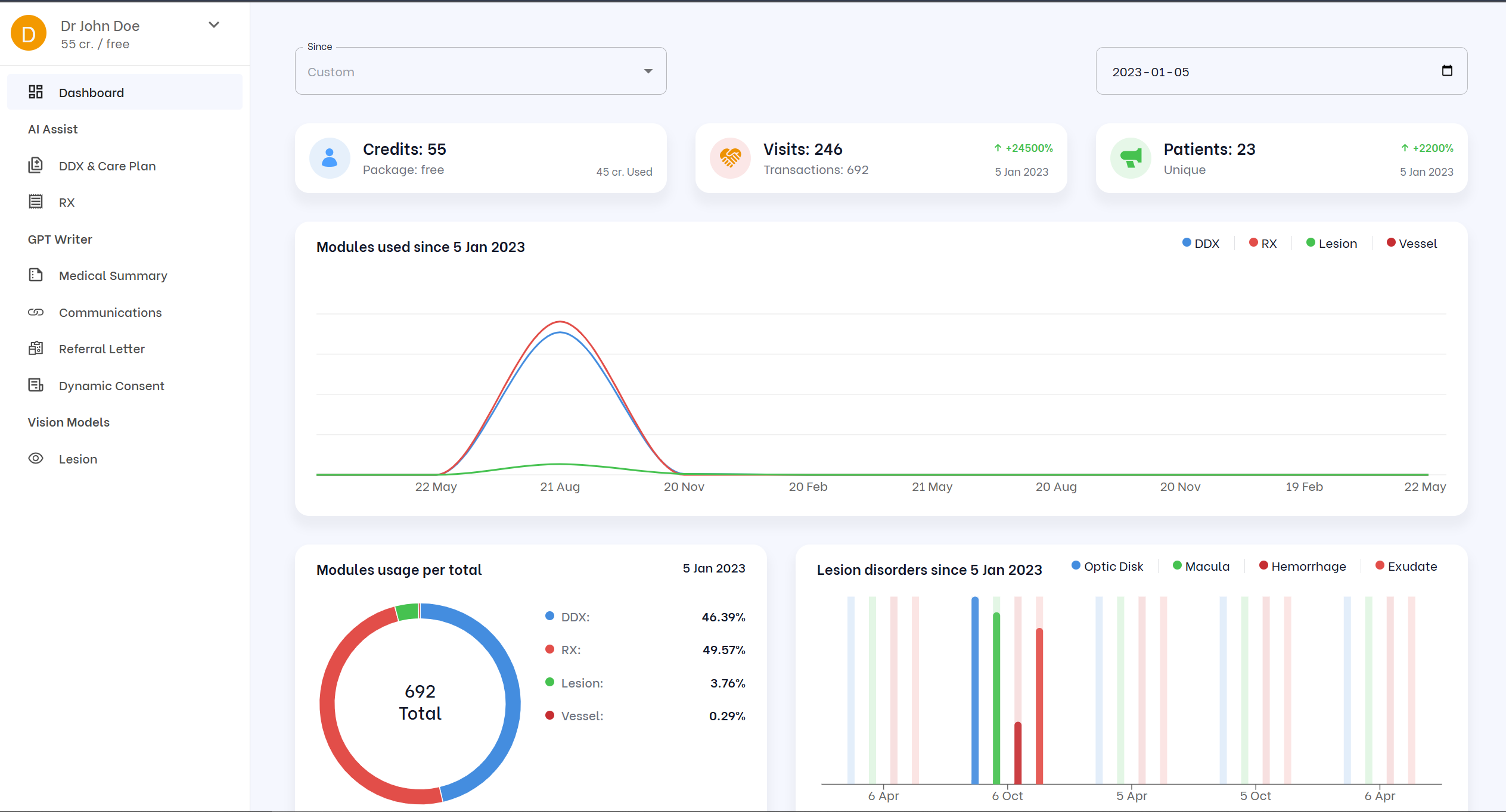Click the RX list icon
1506x812 pixels.
36,201
